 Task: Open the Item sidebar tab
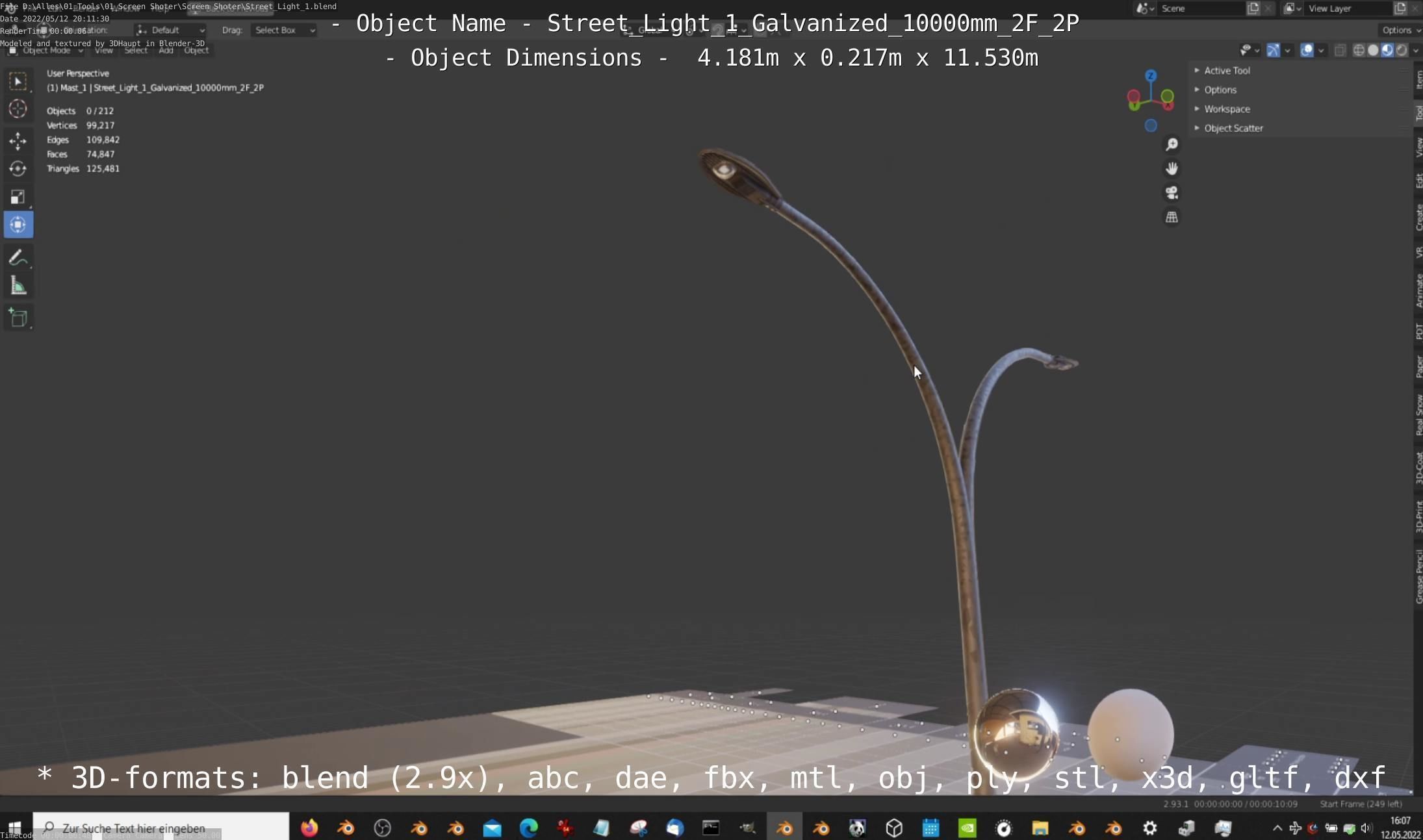pos(1418,79)
